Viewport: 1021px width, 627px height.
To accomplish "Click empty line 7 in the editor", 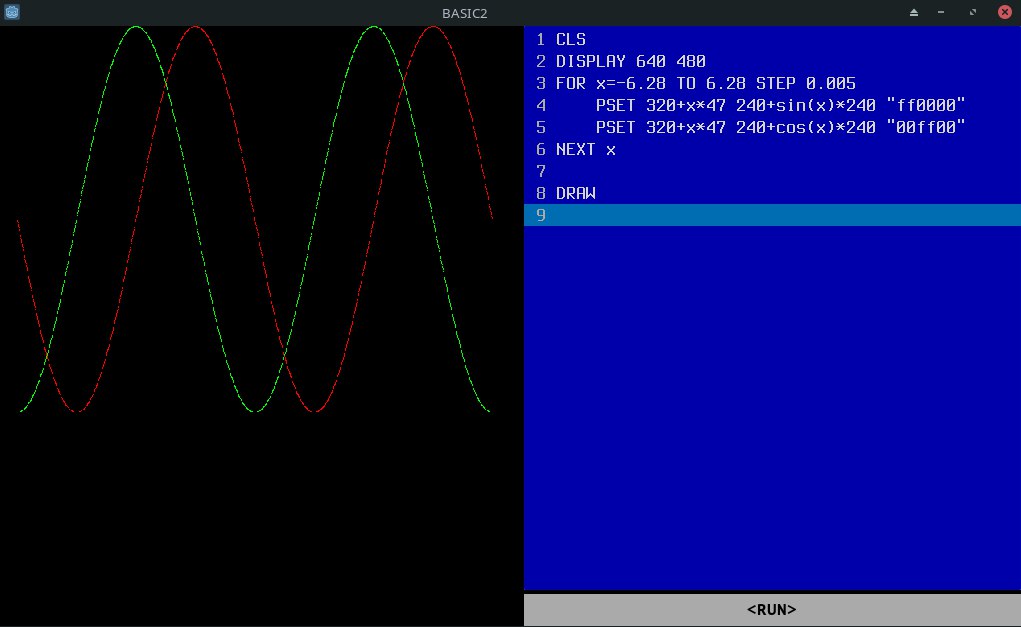I will pyautogui.click(x=772, y=171).
